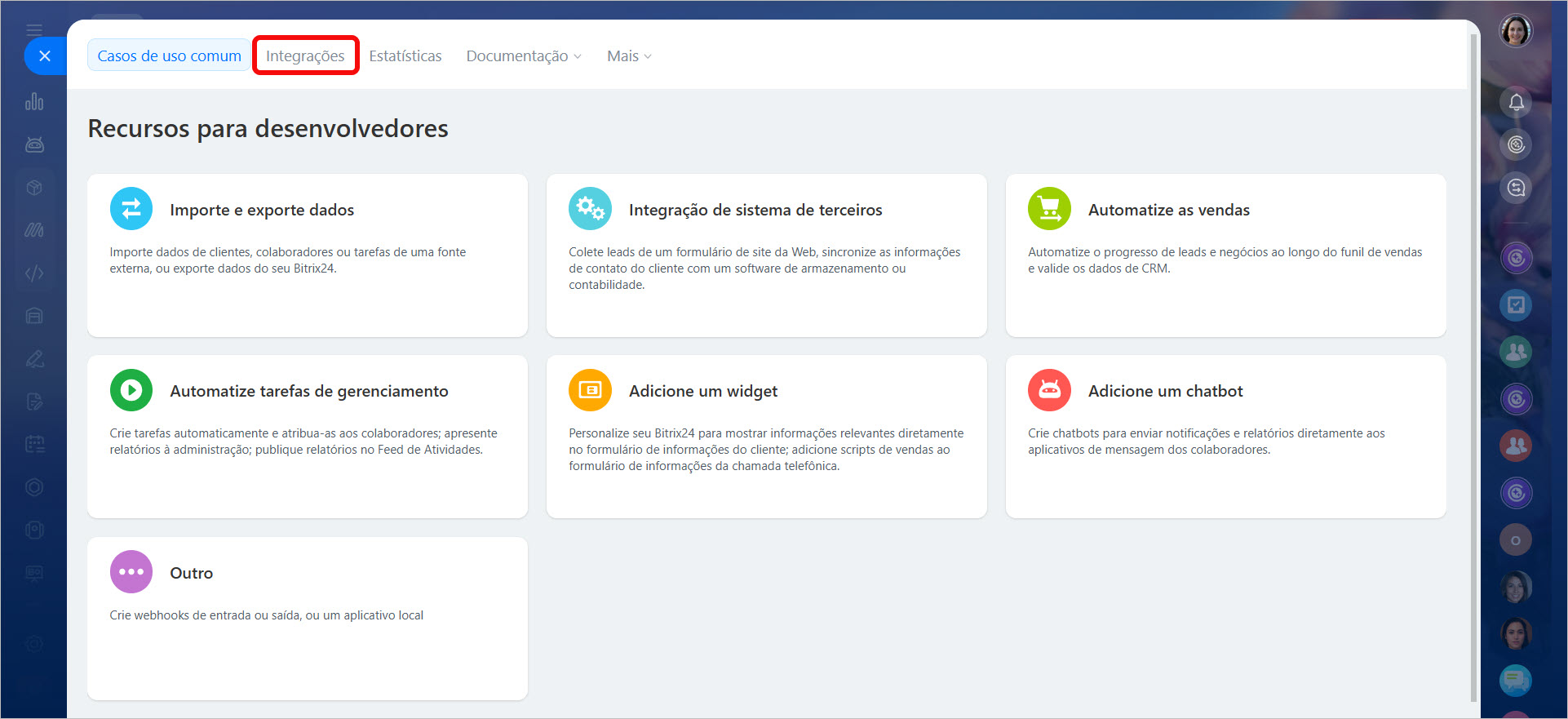Open the chat swap icon in right panel
This screenshot has height=719, width=1568.
point(1516,188)
